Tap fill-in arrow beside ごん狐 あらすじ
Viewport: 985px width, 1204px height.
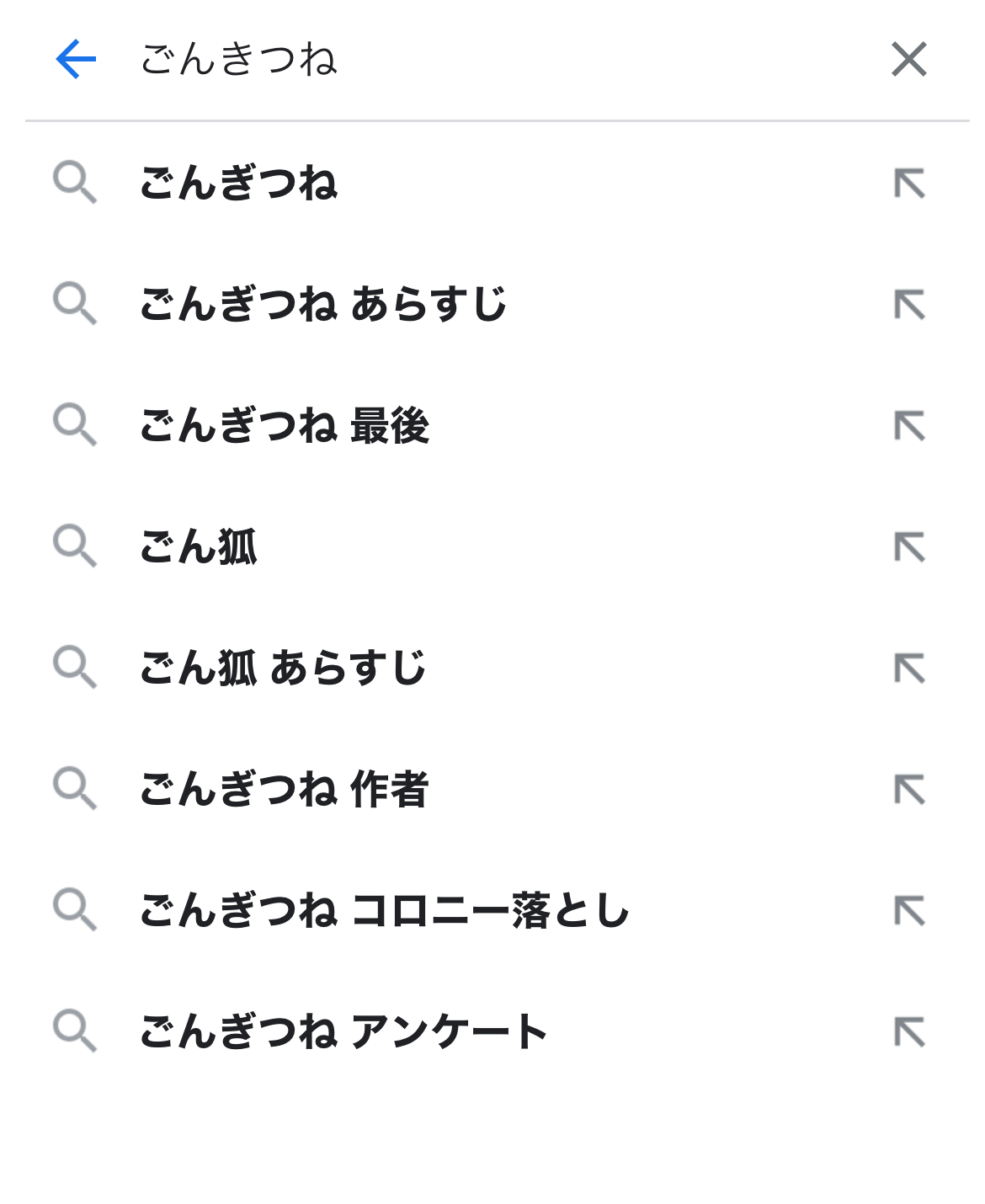(x=909, y=668)
